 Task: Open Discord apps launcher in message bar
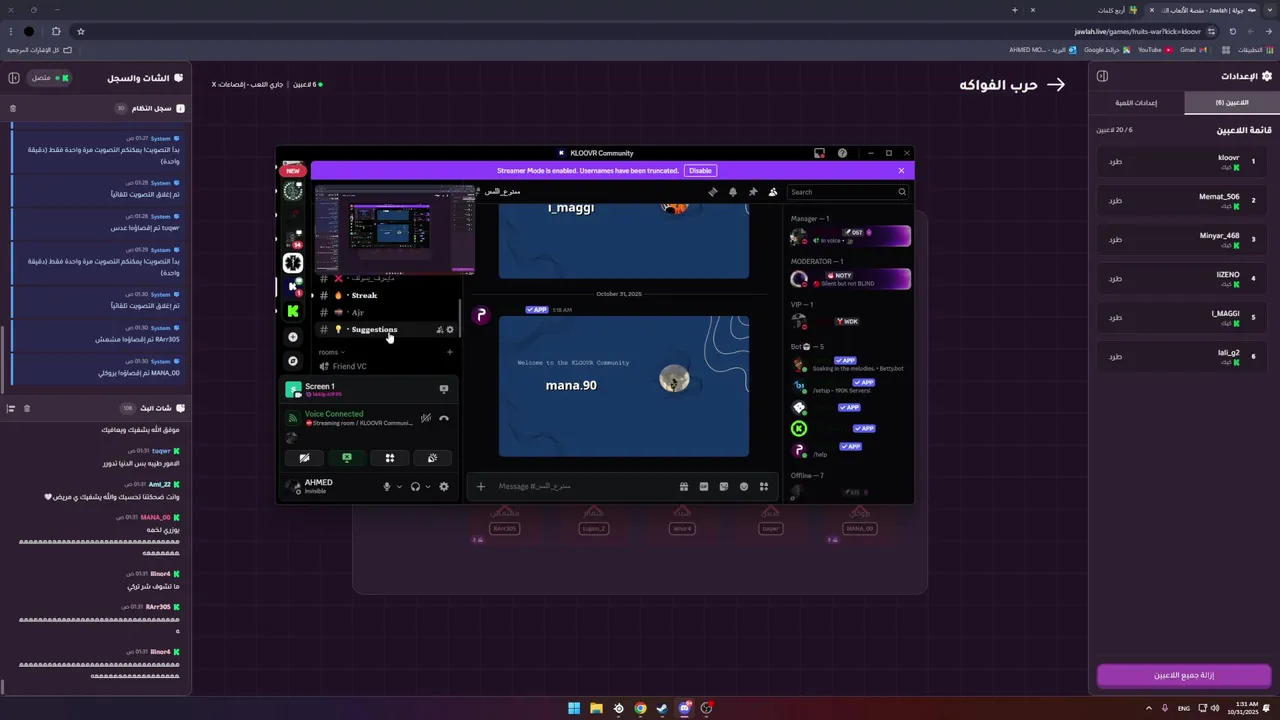(x=764, y=487)
